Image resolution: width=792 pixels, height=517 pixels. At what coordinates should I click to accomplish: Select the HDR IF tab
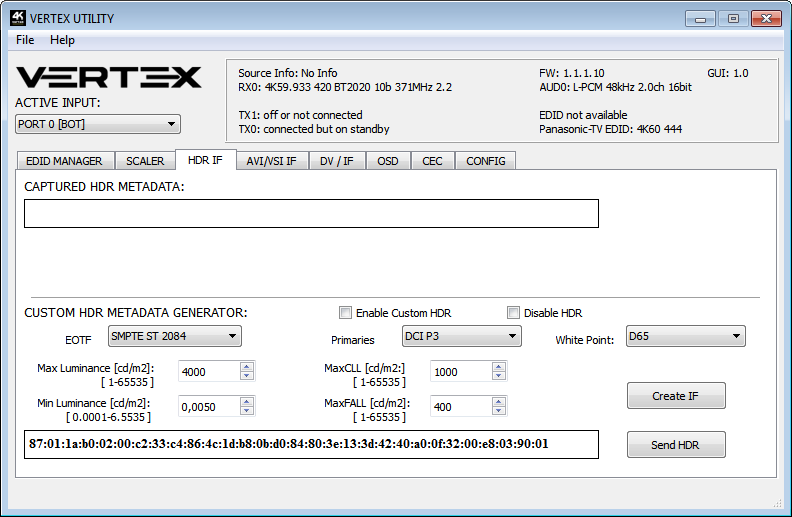coord(205,160)
